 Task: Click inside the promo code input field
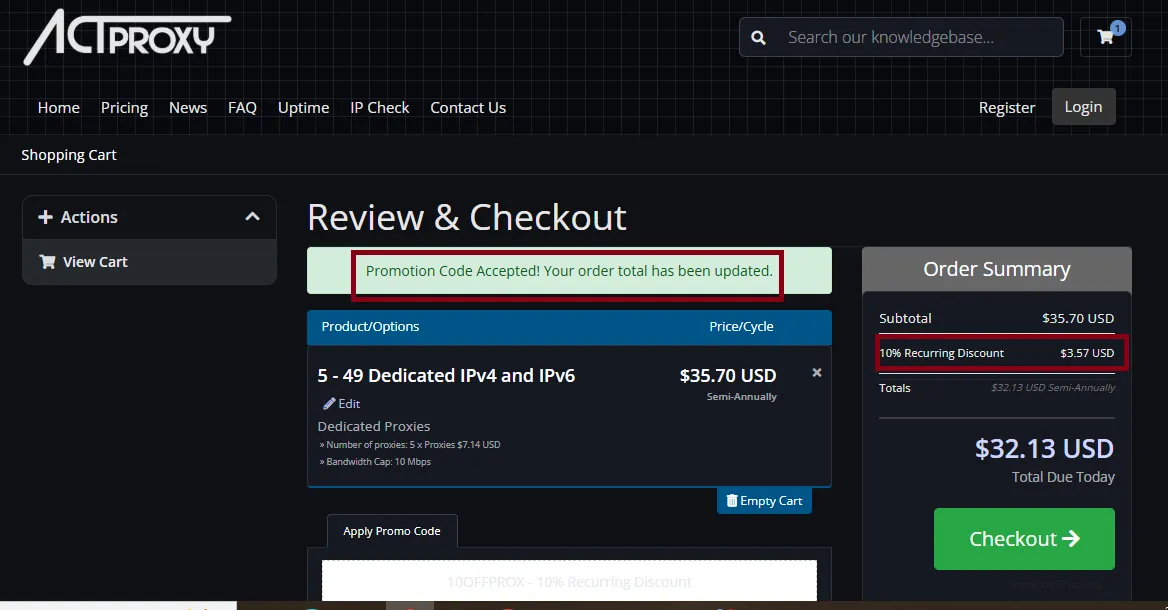click(569, 581)
